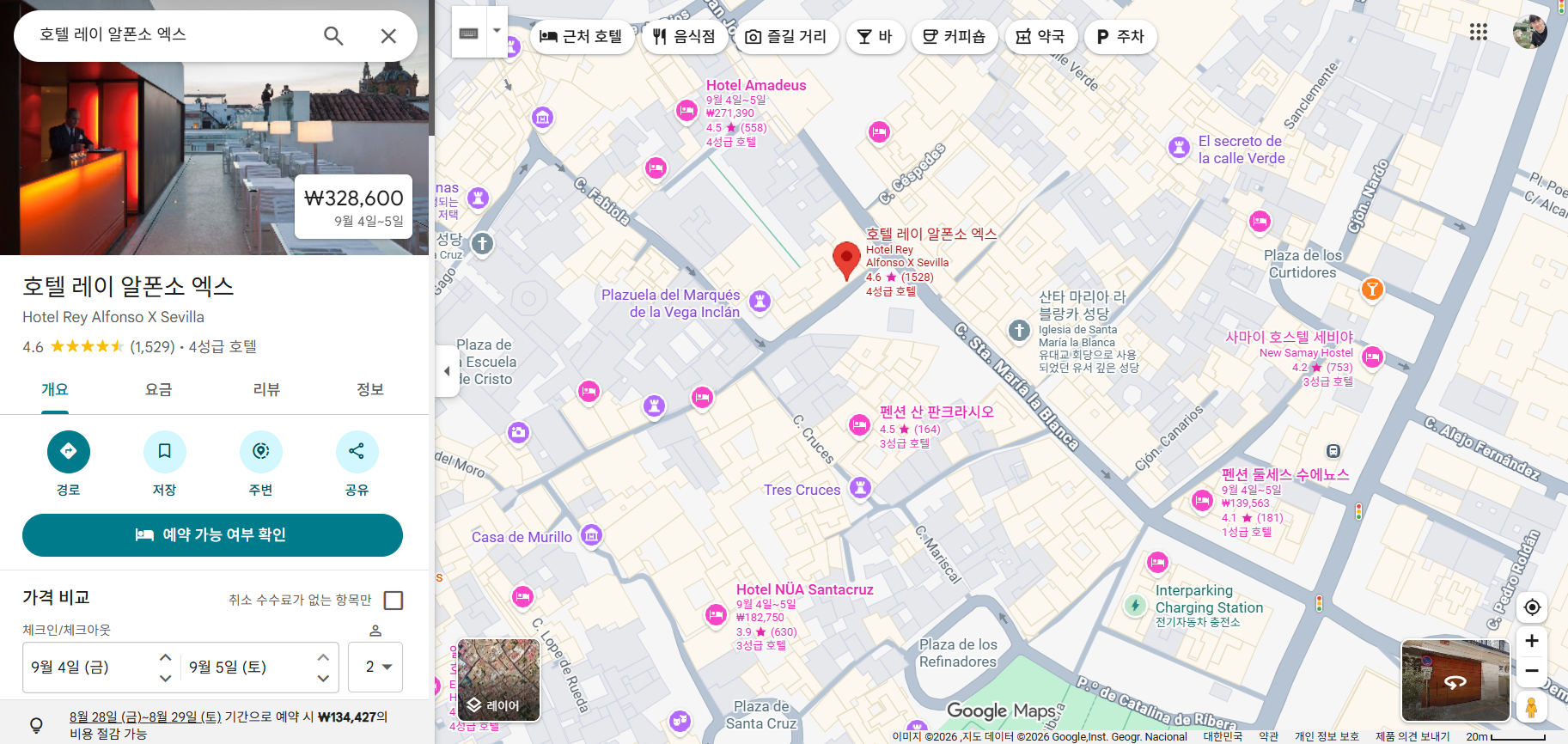Click the Casa de Murillo museum marker

[x=591, y=536]
